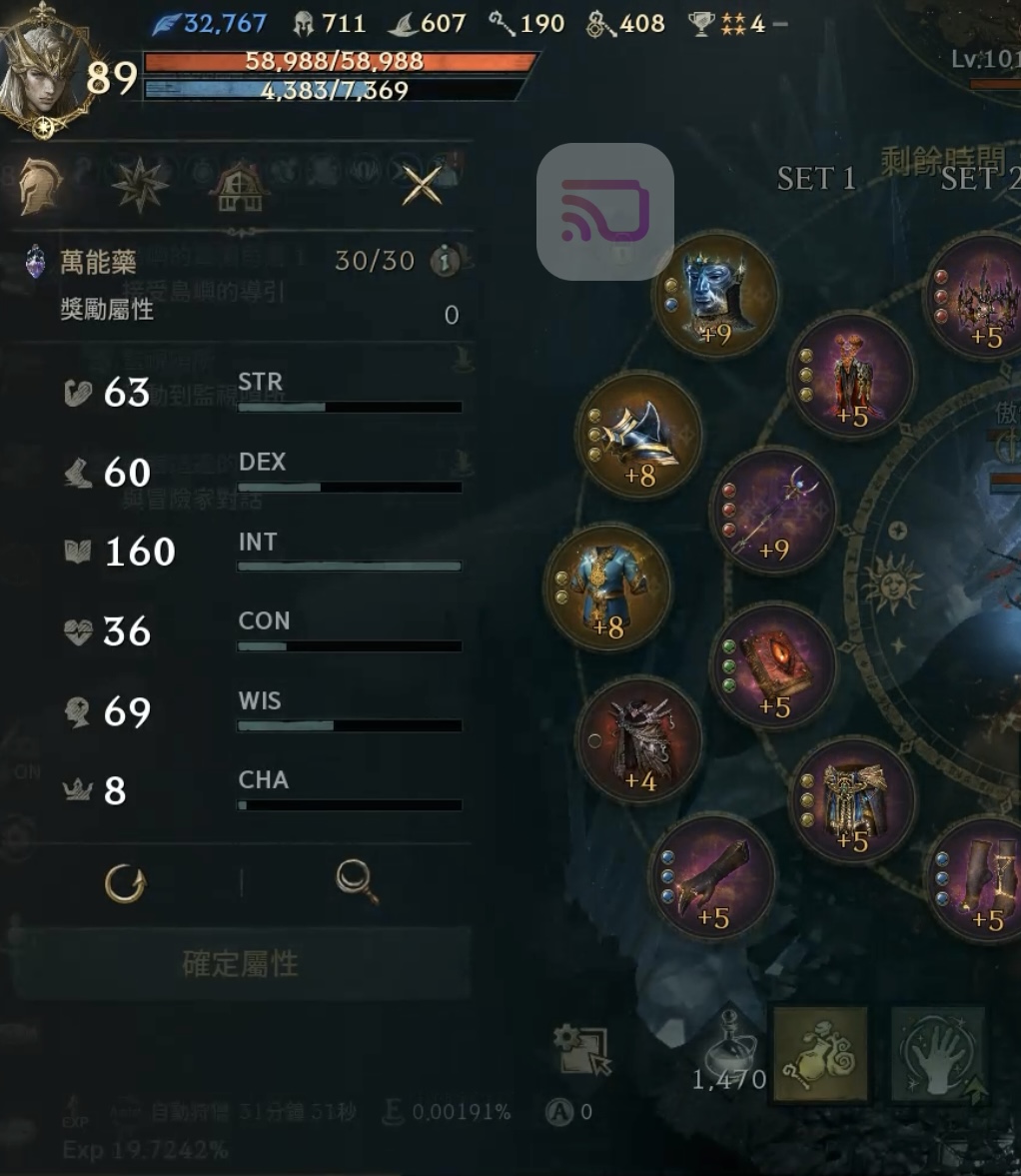Image resolution: width=1021 pixels, height=1176 pixels.
Task: Click the hand skill icon
Action: click(x=937, y=1054)
